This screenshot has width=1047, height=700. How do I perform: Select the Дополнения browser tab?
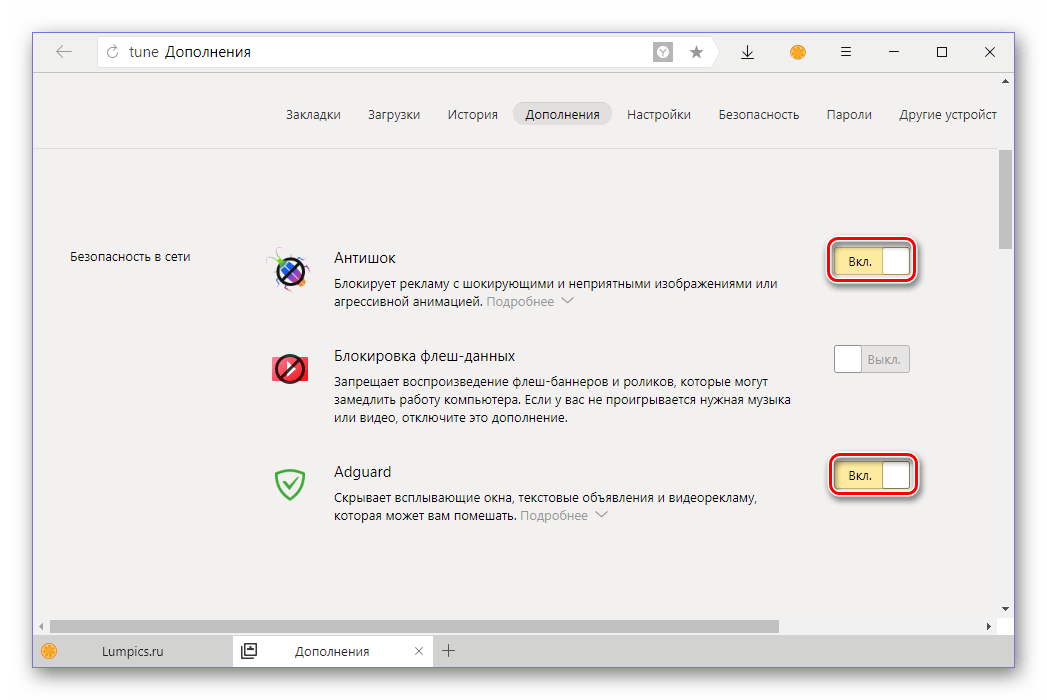tap(333, 651)
